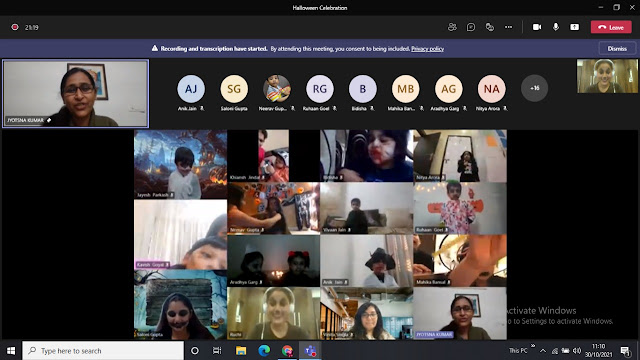Viewport: 640px width, 360px height.
Task: Open the network status tray icon
Action: (x=555, y=351)
